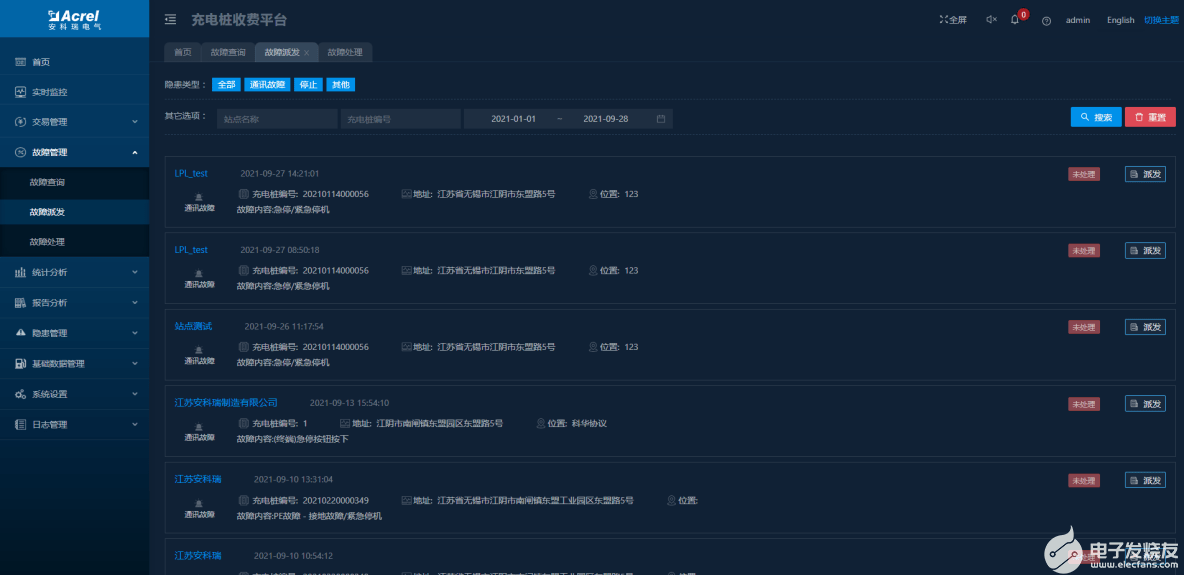This screenshot has width=1184, height=575.
Task: Dispatch the LPL_test 08:50:18 fault via 派发
Action: (x=1145, y=250)
